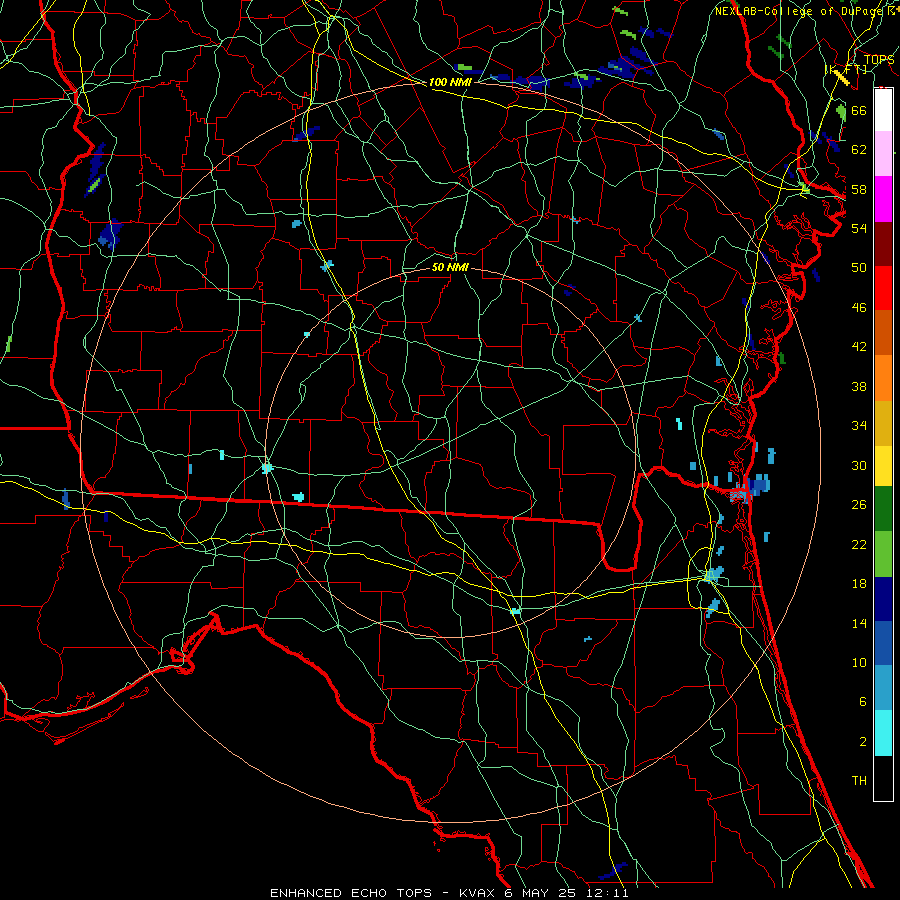Select the "34" scale value
Image resolution: width=900 pixels, height=900 pixels.
click(859, 426)
